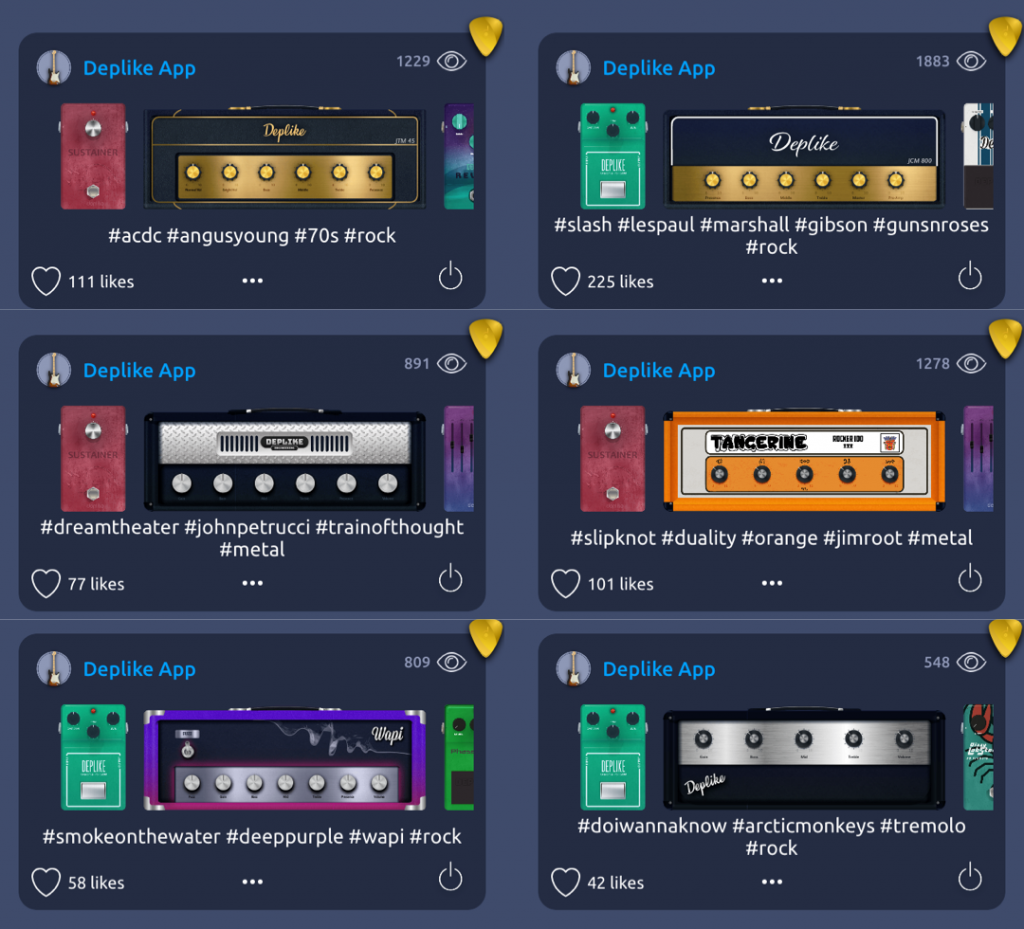Like the #smokeonthewater preset heart icon

click(x=46, y=883)
